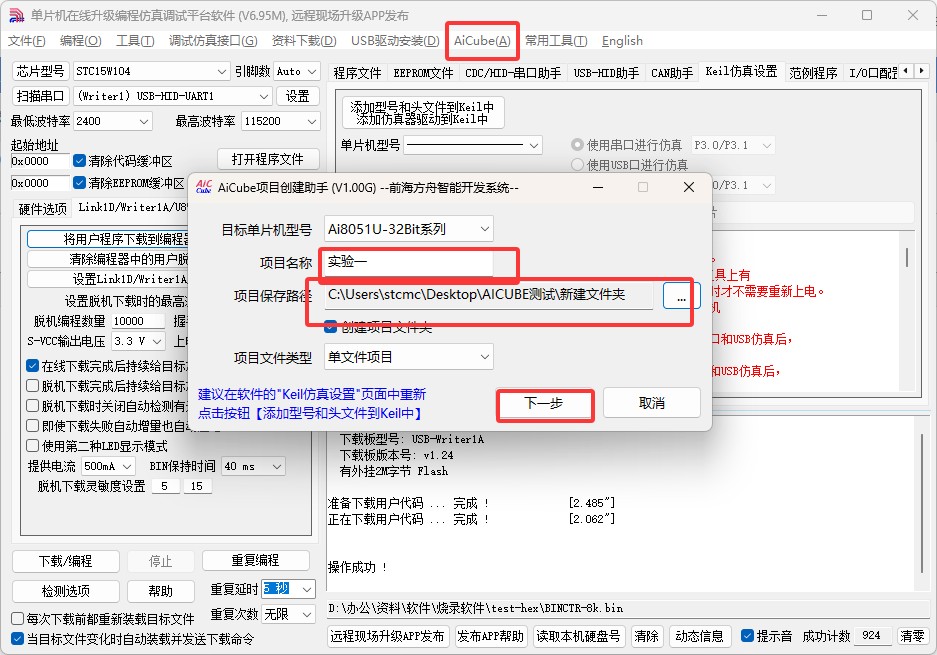
Task: Select the Keil仿真设置 tab
Action: pyautogui.click(x=741, y=72)
